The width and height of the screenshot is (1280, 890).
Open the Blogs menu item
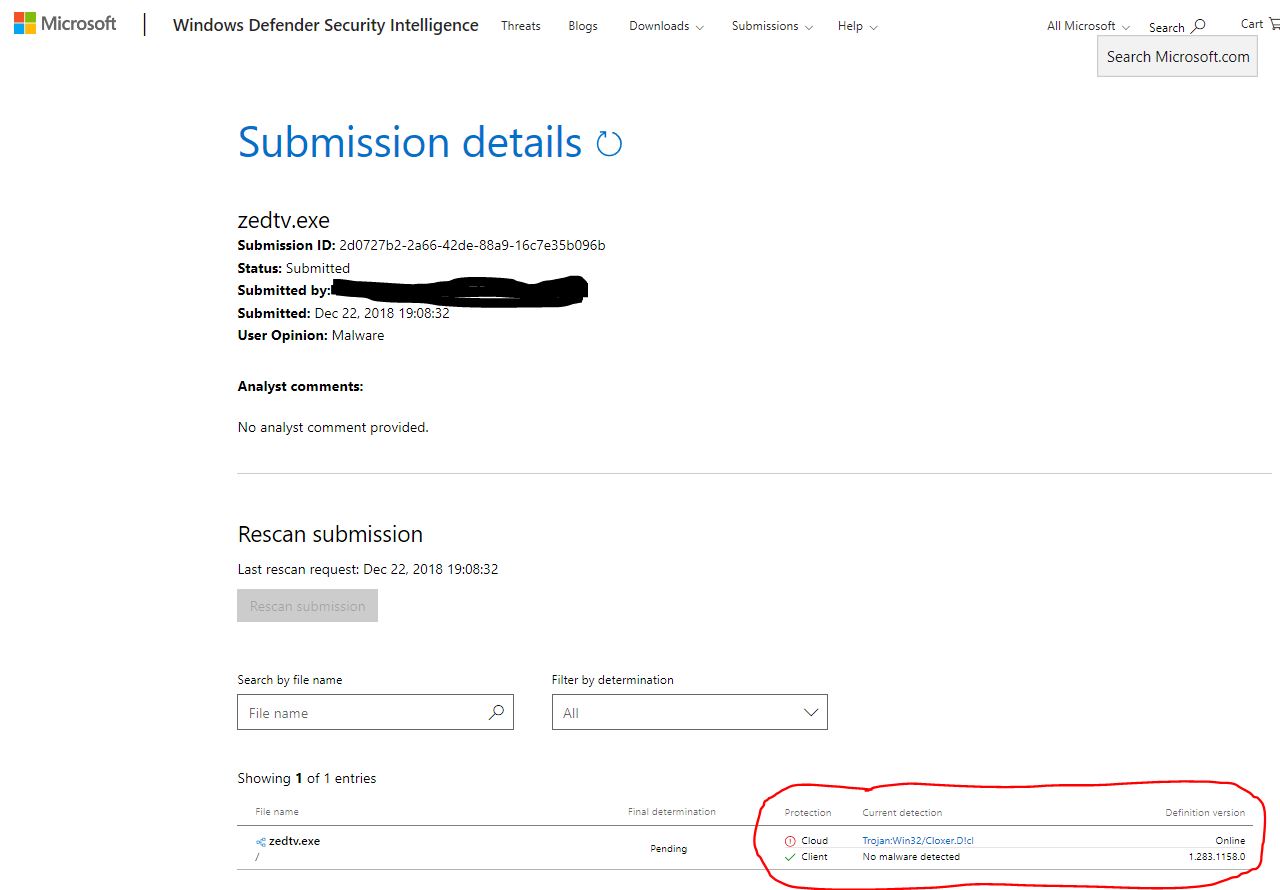coord(583,26)
